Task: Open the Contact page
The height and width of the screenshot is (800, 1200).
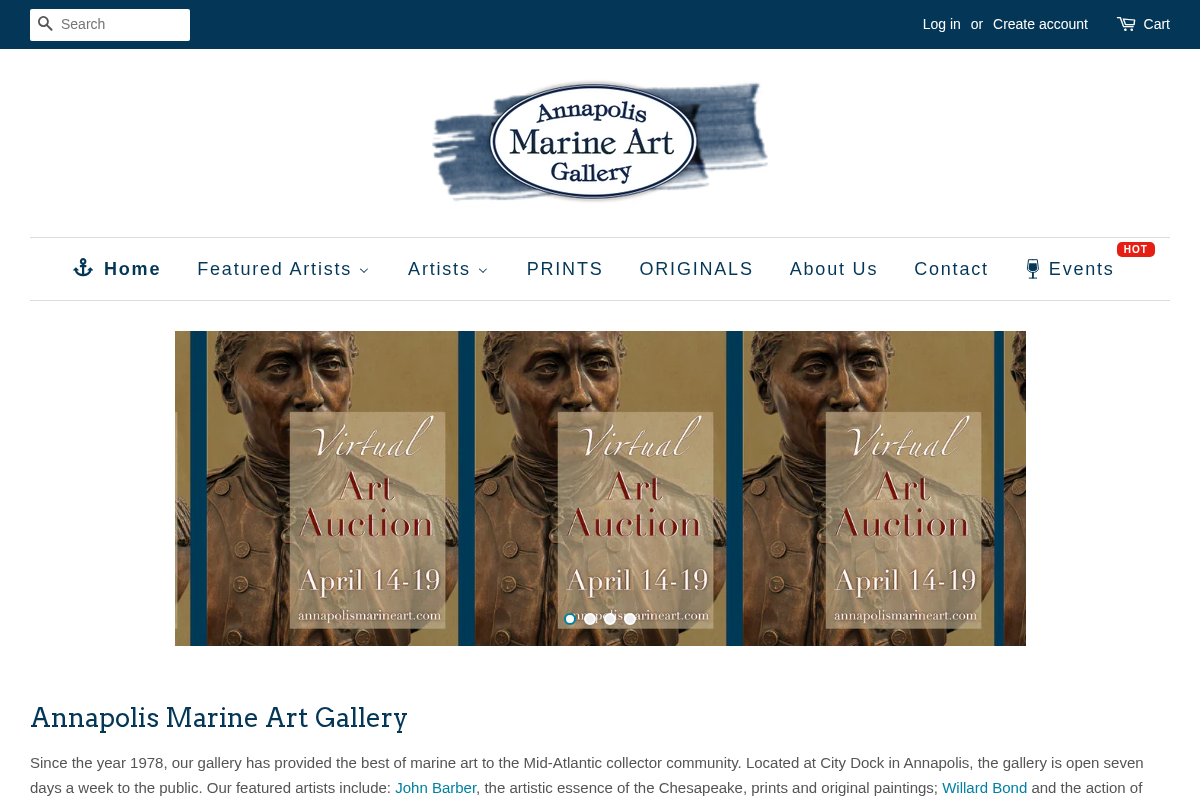Action: point(951,267)
